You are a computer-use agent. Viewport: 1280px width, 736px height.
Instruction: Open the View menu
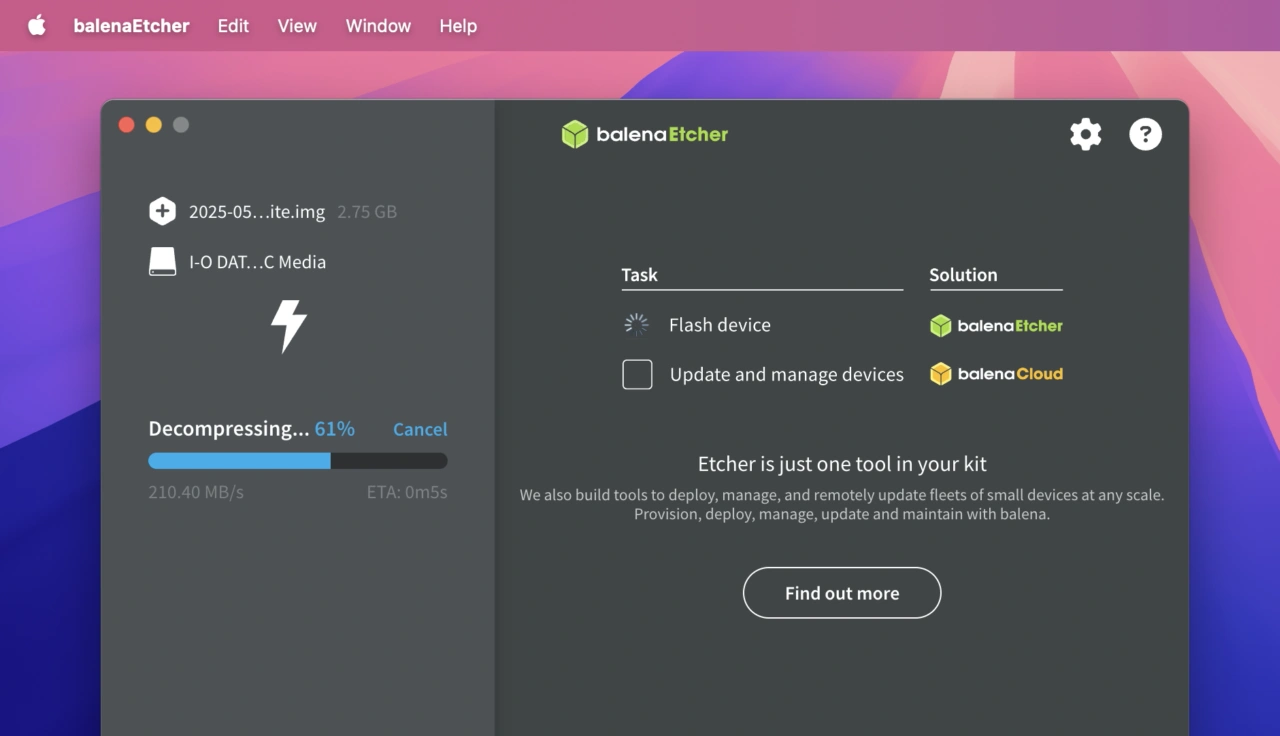(x=297, y=26)
